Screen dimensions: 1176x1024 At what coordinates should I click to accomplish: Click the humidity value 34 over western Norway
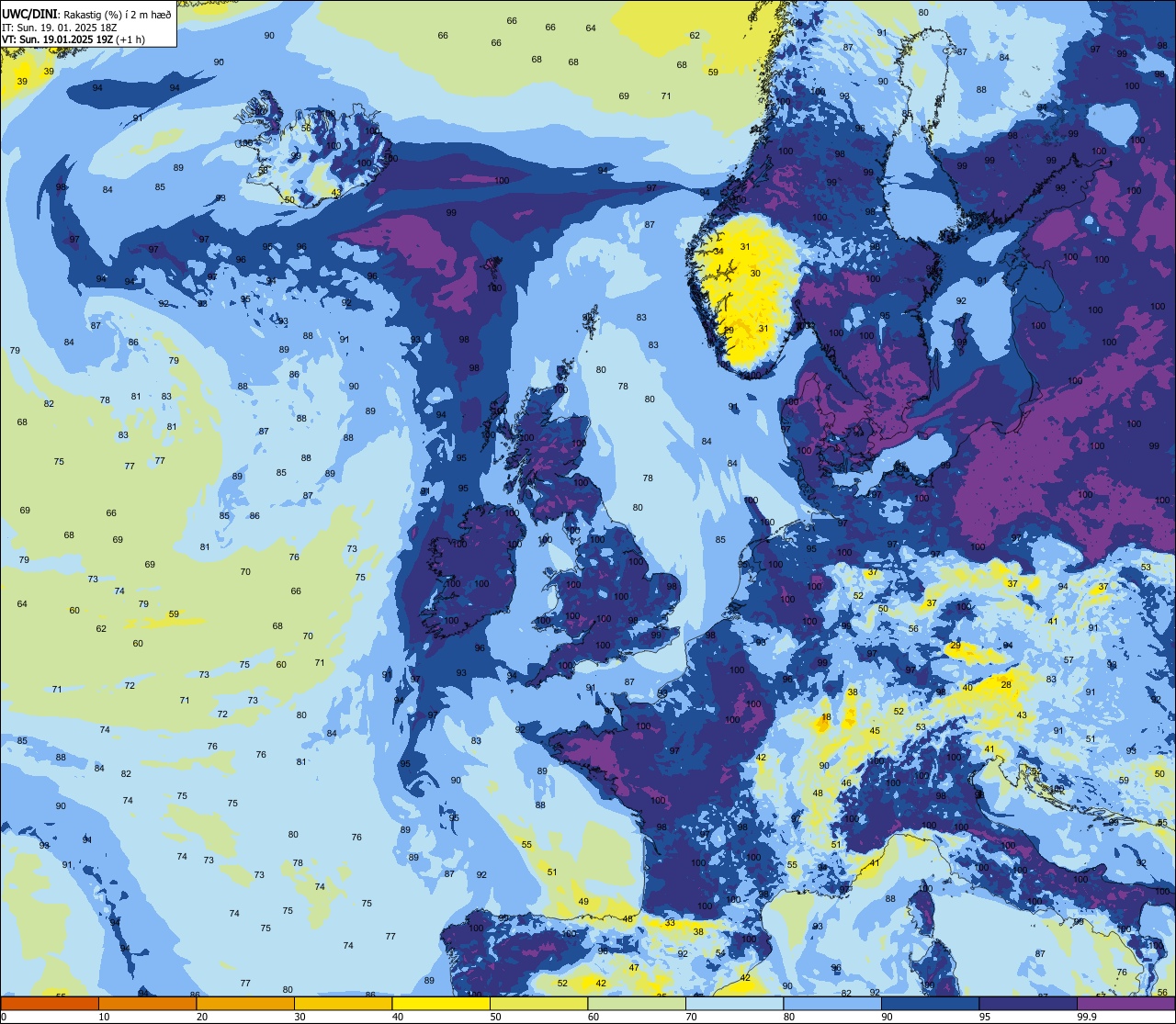click(x=718, y=252)
